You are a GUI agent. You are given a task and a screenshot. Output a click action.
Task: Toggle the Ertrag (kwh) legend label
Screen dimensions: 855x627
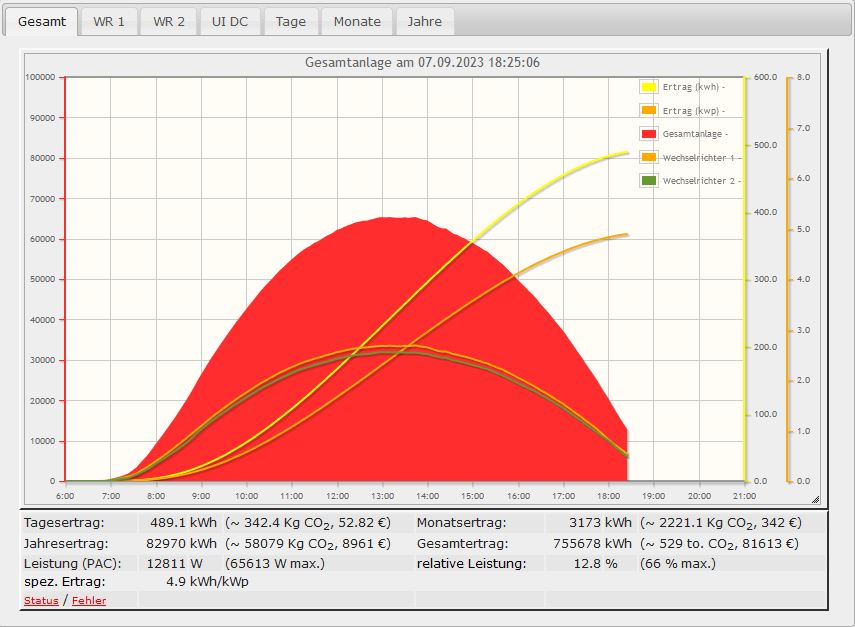692,87
